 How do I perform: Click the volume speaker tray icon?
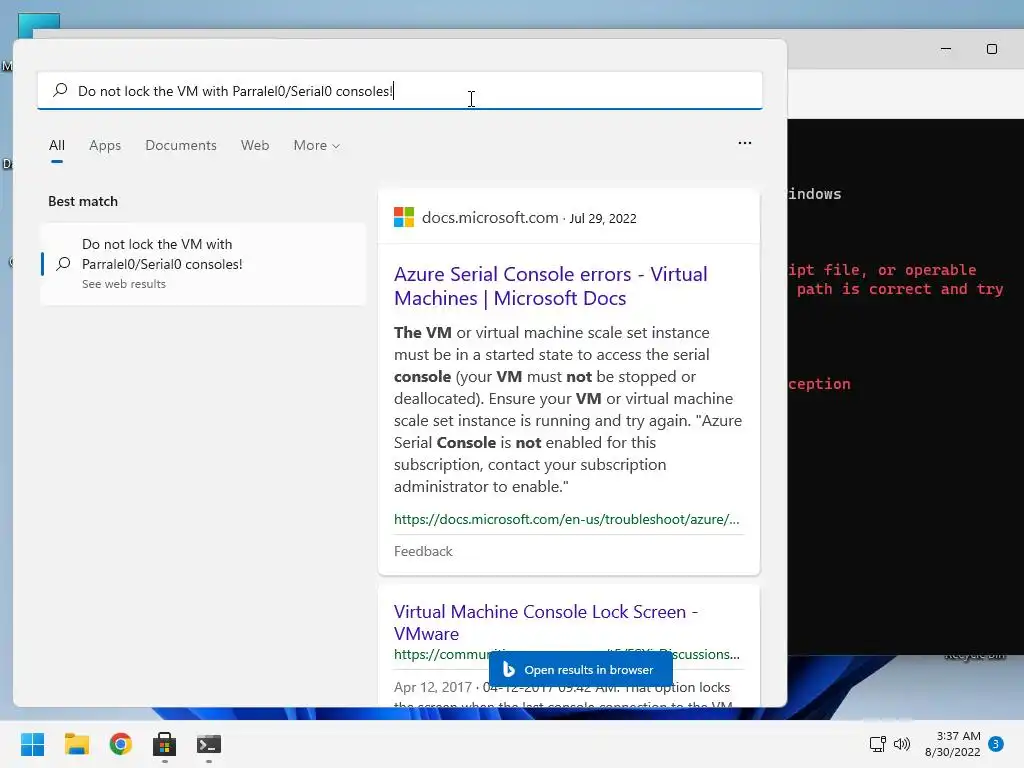coord(902,744)
